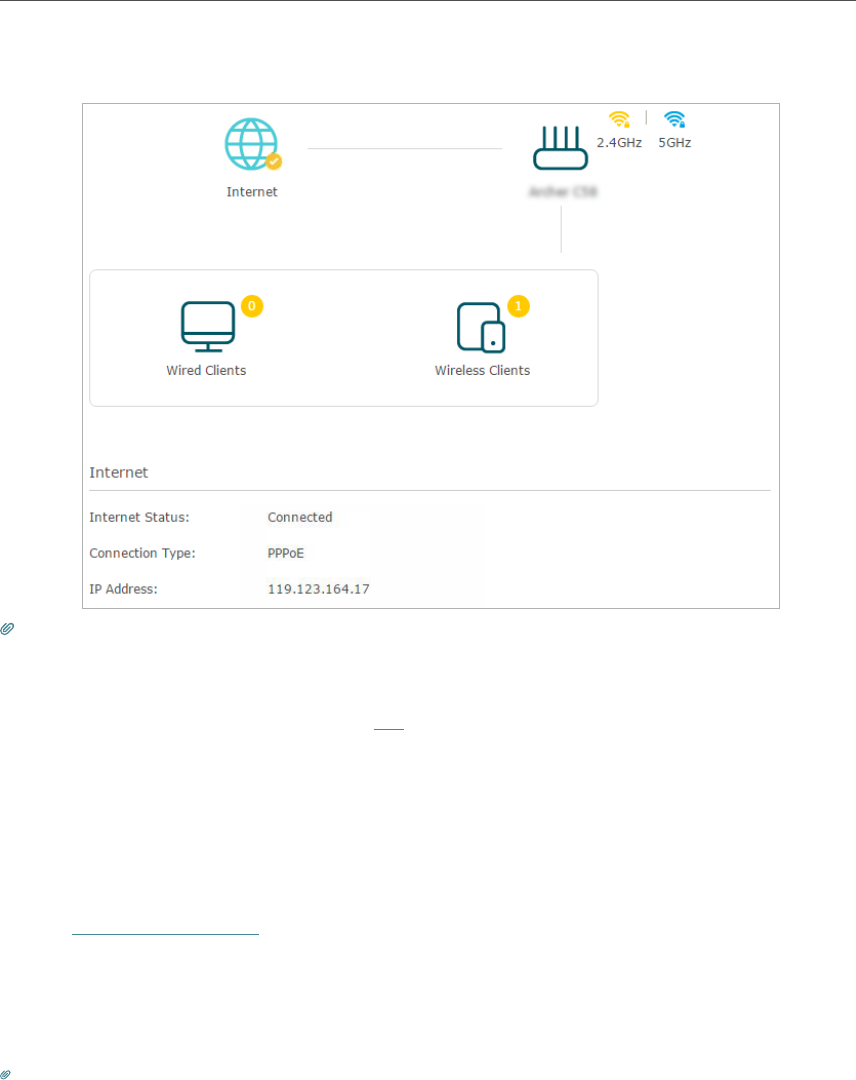The width and height of the screenshot is (856, 1080).
Task: Click the yellow checkmark badge on globe
Action: (x=273, y=161)
